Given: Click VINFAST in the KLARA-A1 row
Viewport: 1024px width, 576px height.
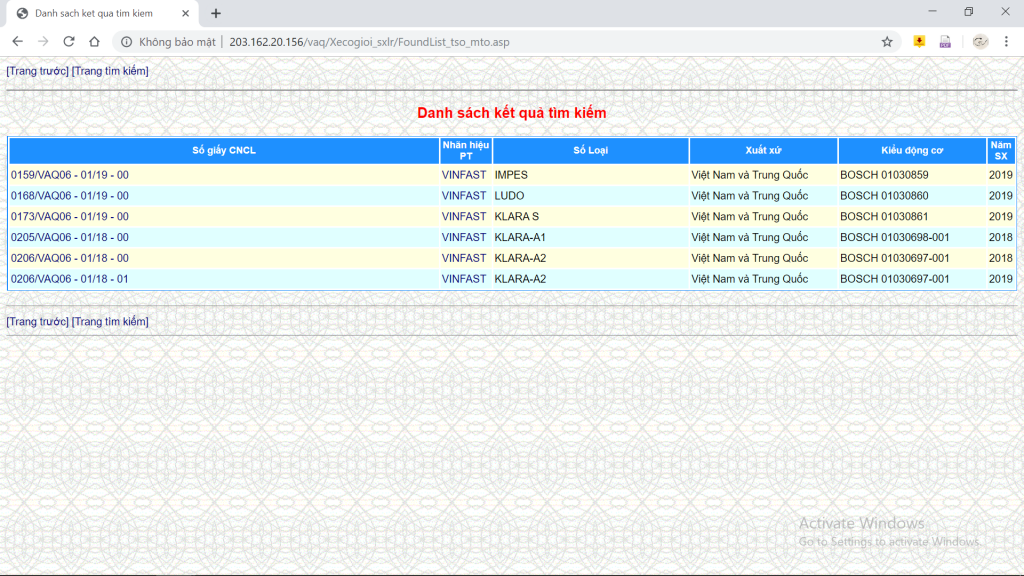Looking at the screenshot, I should [464, 238].
